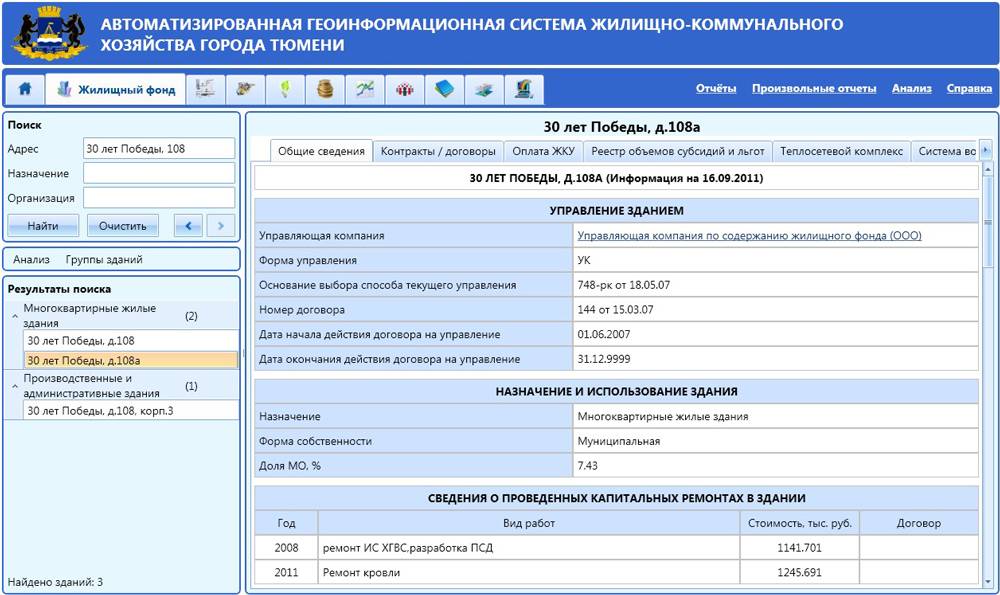This screenshot has width=1000, height=595.
Task: Click the value 144 от 15.03.07
Action: (615, 309)
